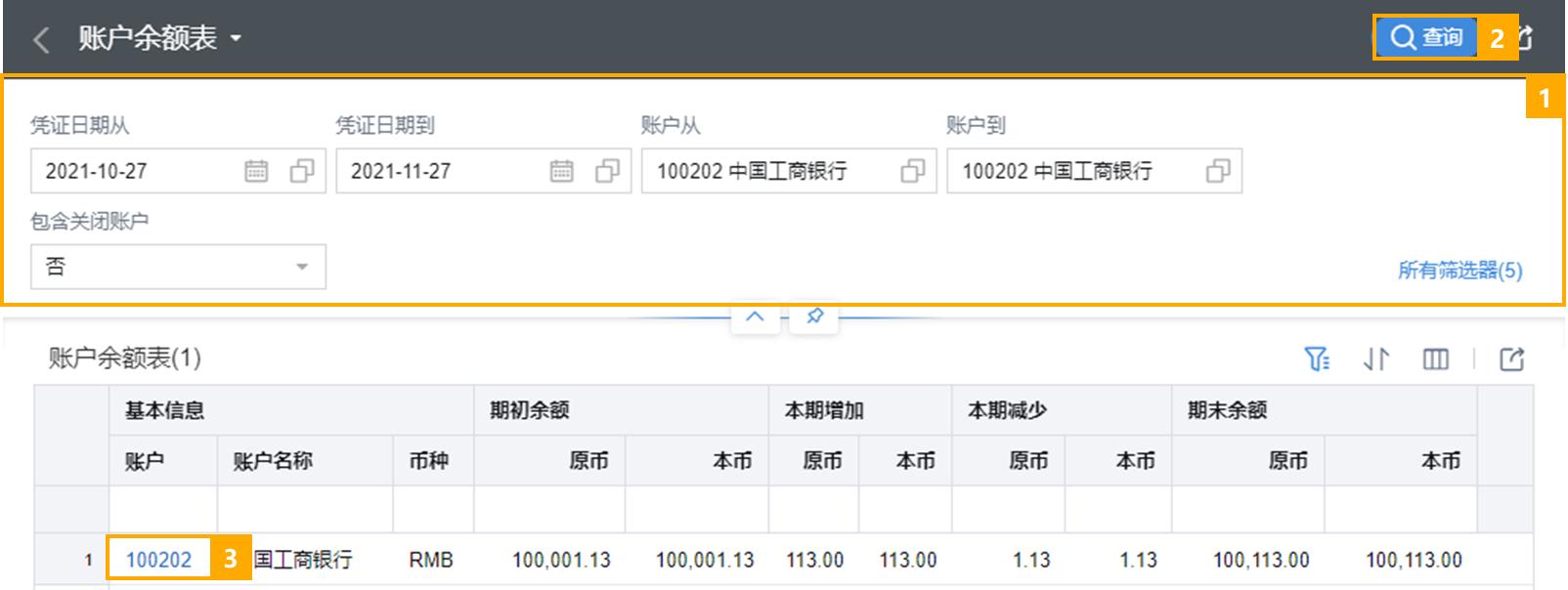The height and width of the screenshot is (590, 1568).
Task: Go back using the header arrow
Action: tap(41, 40)
